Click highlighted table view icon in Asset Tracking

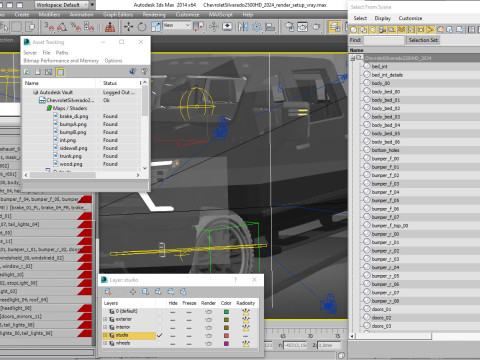[x=60, y=72]
